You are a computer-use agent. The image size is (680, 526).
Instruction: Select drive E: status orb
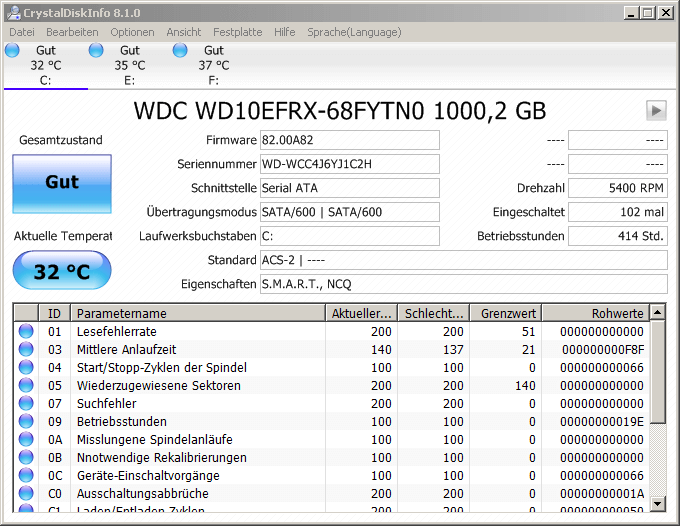coord(96,50)
